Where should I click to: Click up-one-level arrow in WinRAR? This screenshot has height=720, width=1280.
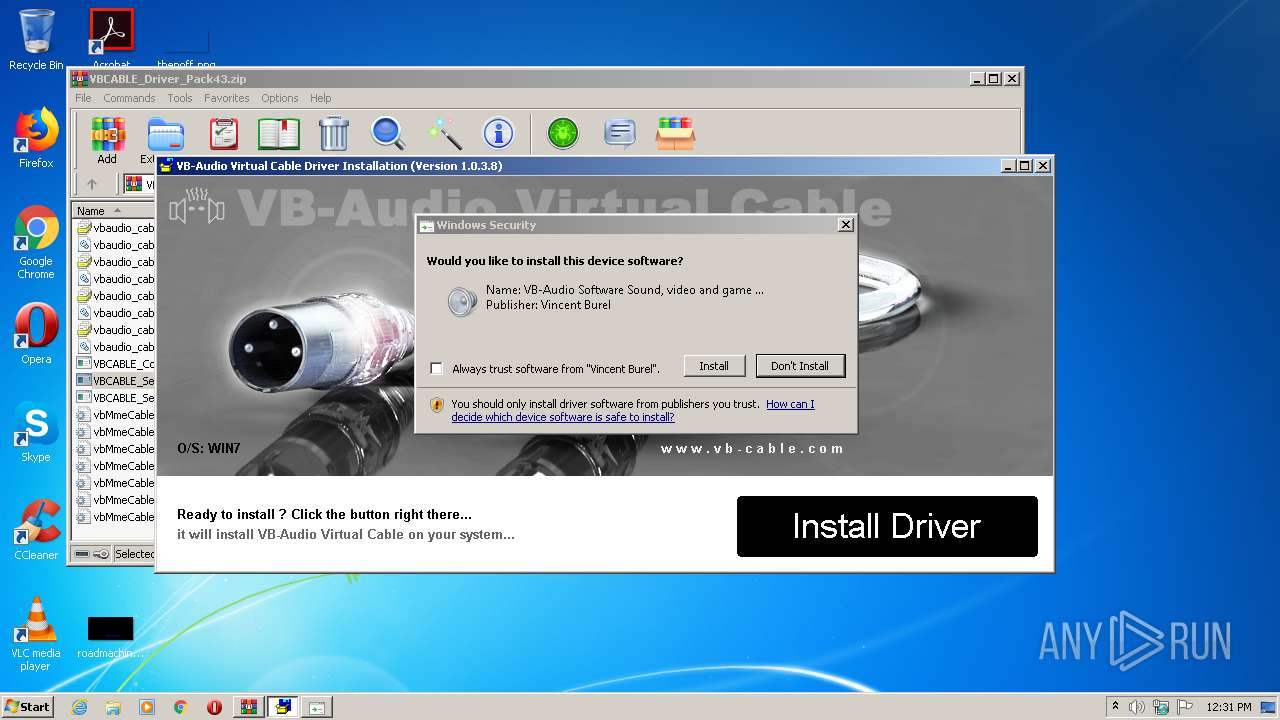tap(92, 184)
